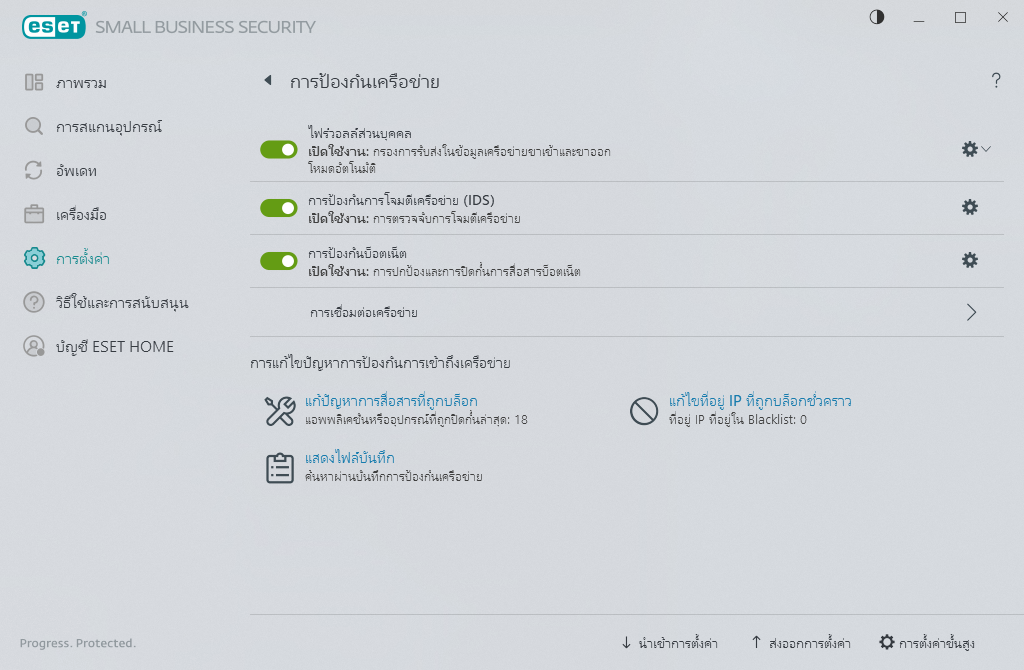Click the back arrow beside การป้องกันเครือข่าย
The image size is (1024, 670).
(268, 80)
